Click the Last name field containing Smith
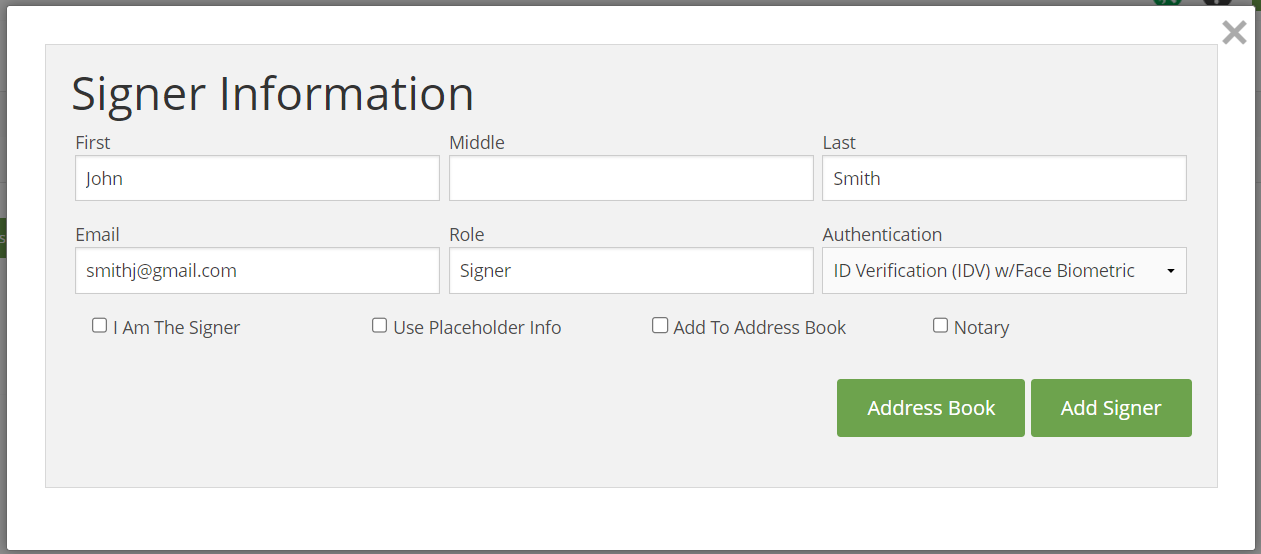 pyautogui.click(x=1004, y=179)
